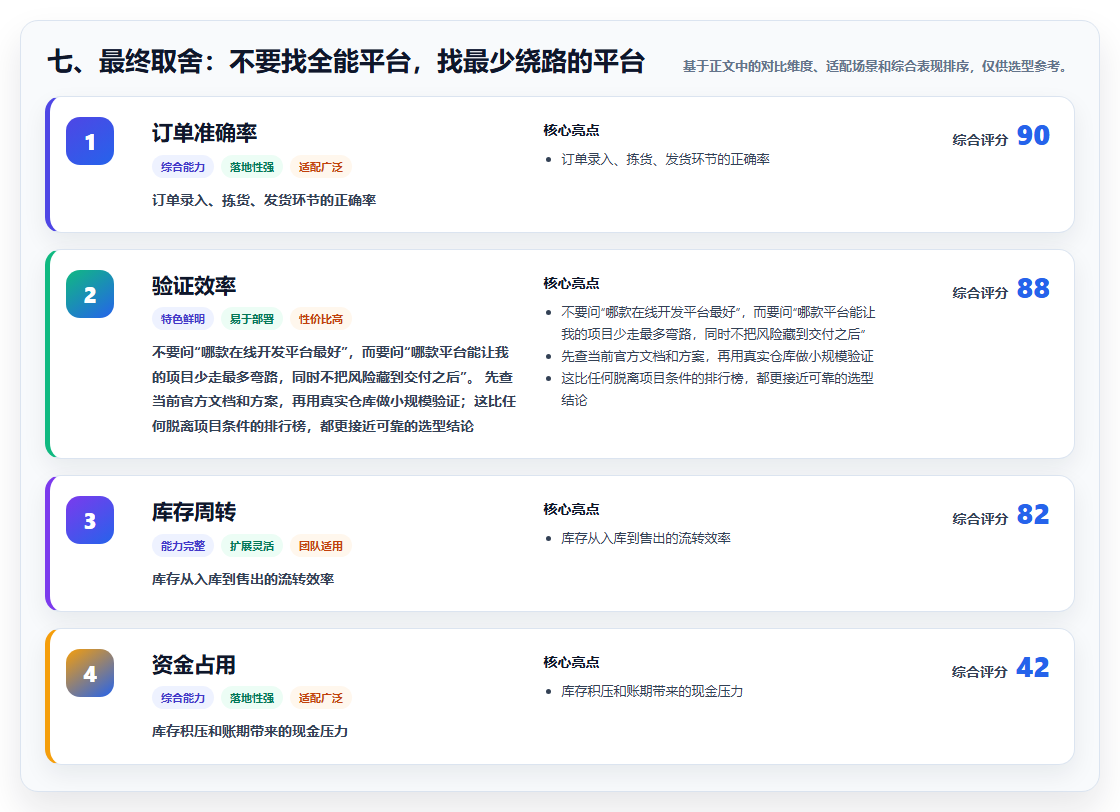Image resolution: width=1120 pixels, height=812 pixels.
Task: Click the bullet 先查当前官方文档和方案
Action: [x=717, y=356]
